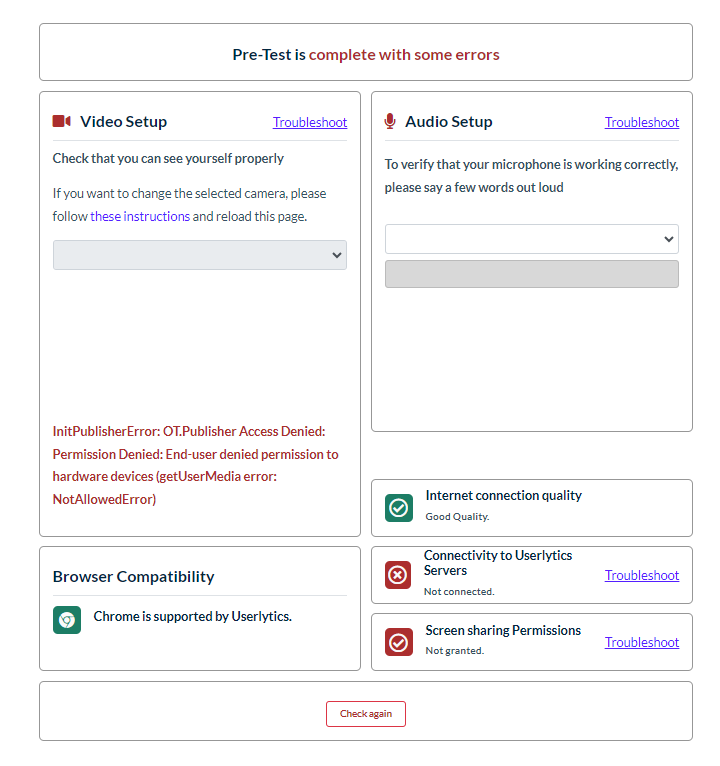The height and width of the screenshot is (766, 720).
Task: Click the Chrome browser icon
Action: coord(67,620)
